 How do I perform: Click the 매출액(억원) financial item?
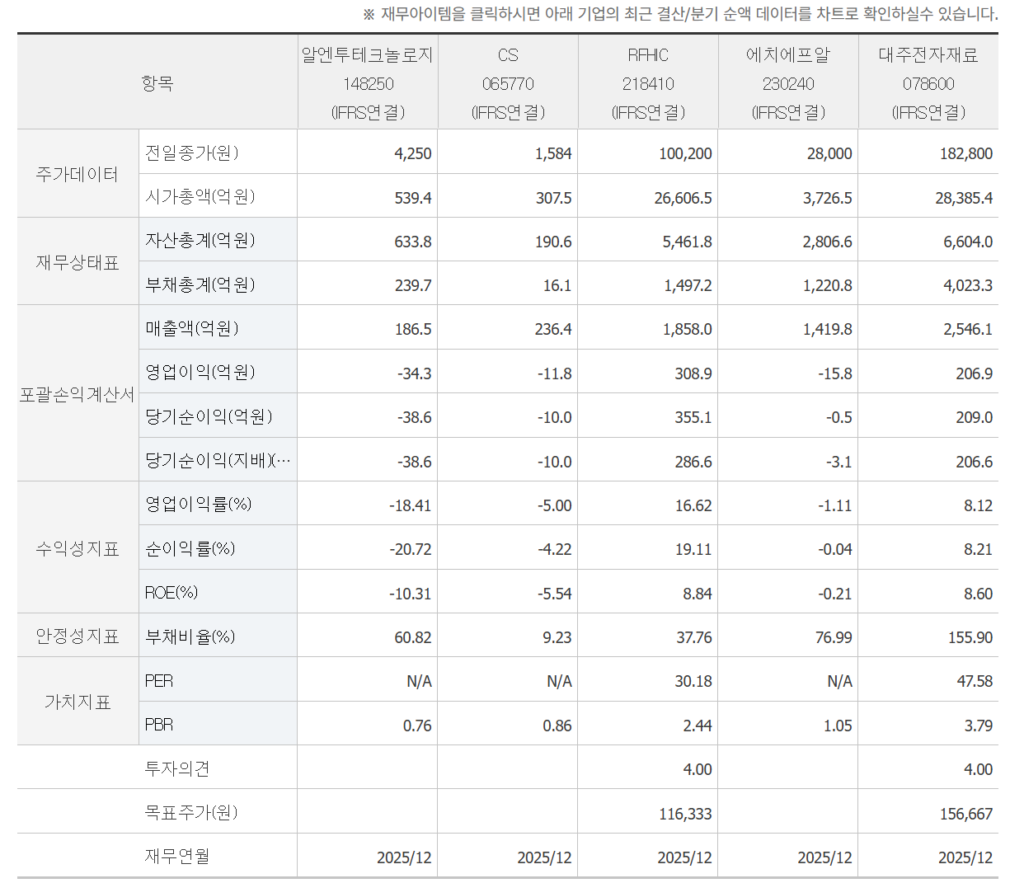tap(191, 328)
